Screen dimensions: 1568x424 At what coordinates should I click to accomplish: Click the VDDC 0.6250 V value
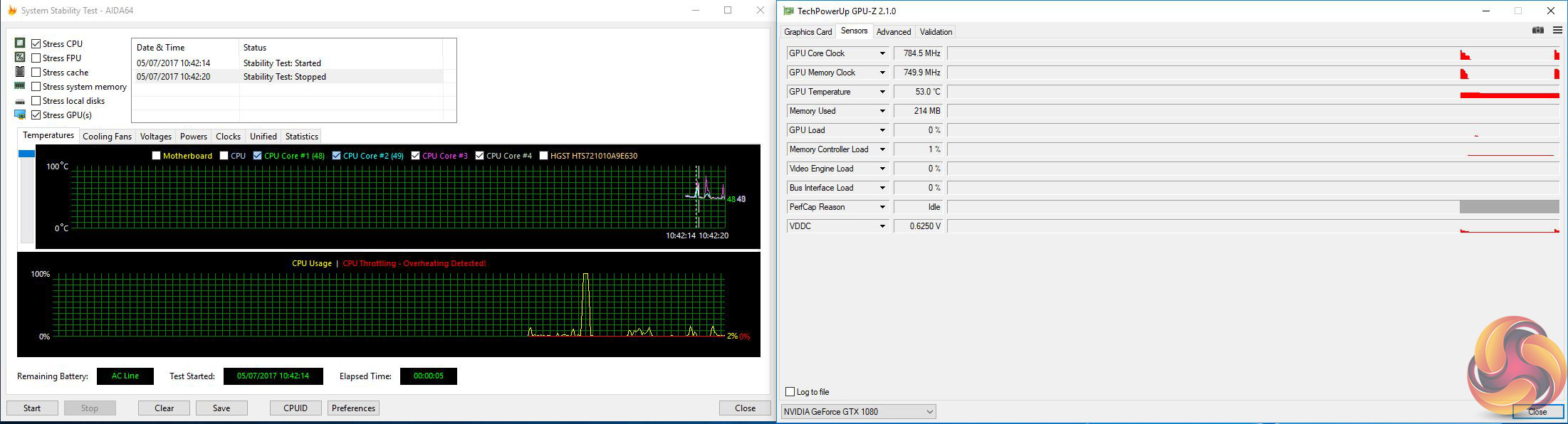[x=919, y=226]
